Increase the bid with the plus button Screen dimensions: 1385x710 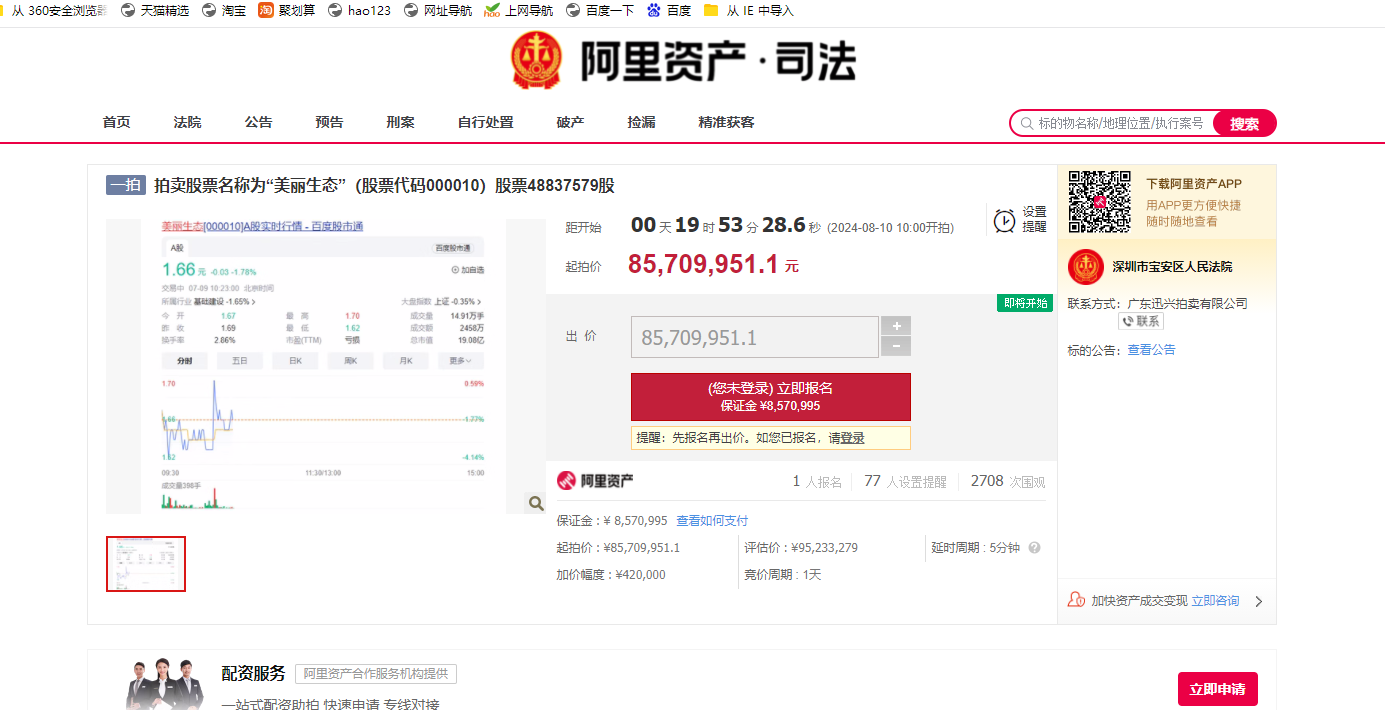click(895, 326)
